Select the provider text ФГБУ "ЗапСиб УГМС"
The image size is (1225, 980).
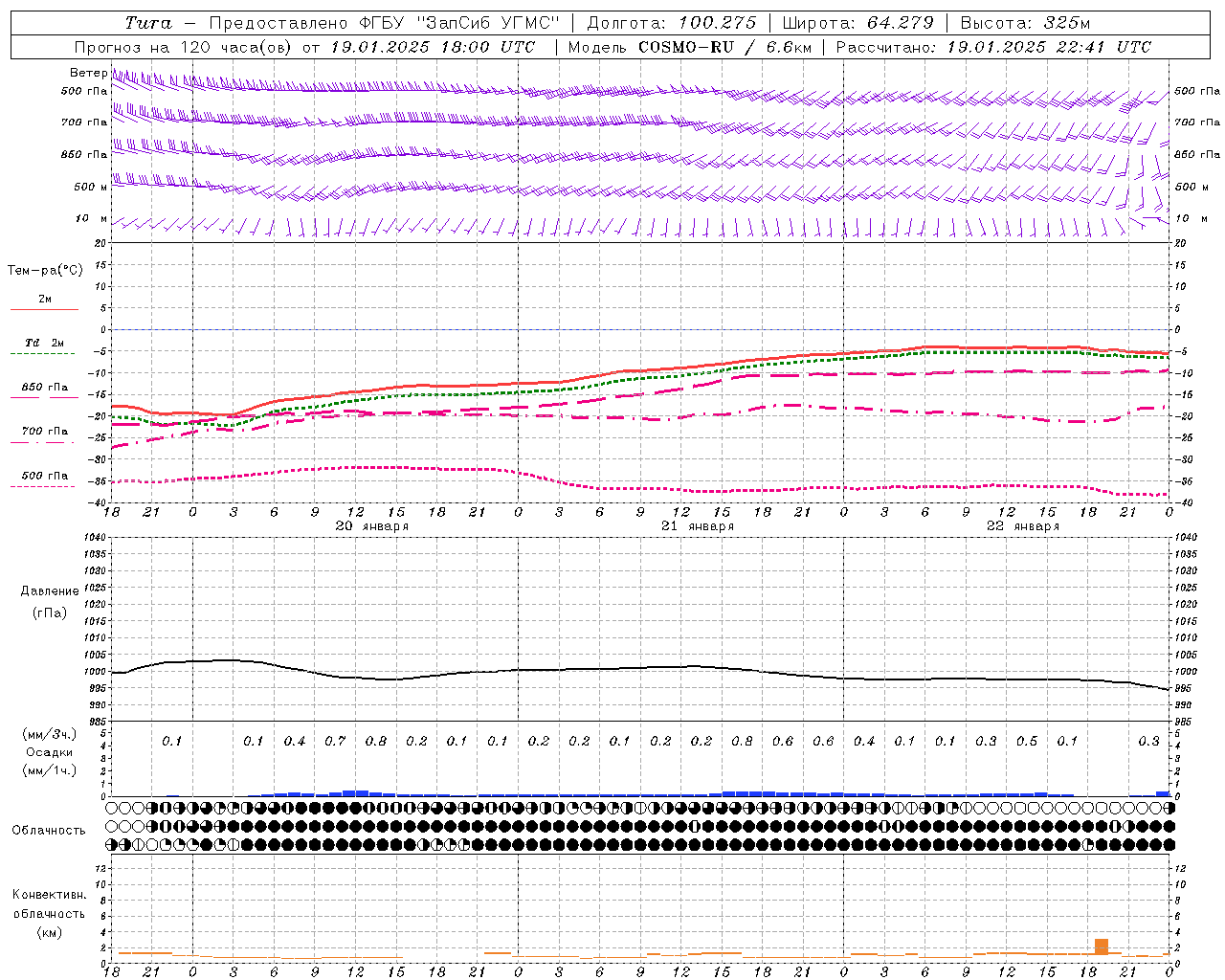pyautogui.click(x=458, y=23)
